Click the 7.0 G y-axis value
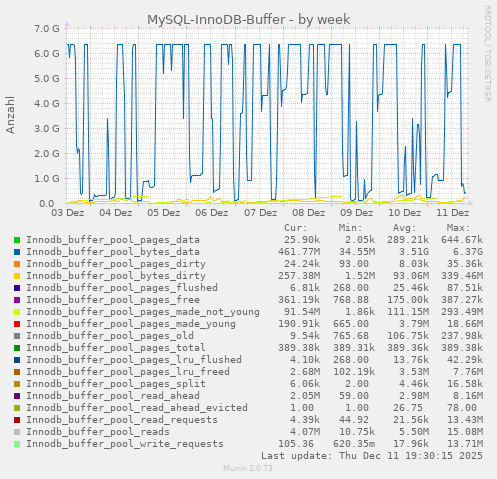The width and height of the screenshot is (497, 479). [x=47, y=28]
